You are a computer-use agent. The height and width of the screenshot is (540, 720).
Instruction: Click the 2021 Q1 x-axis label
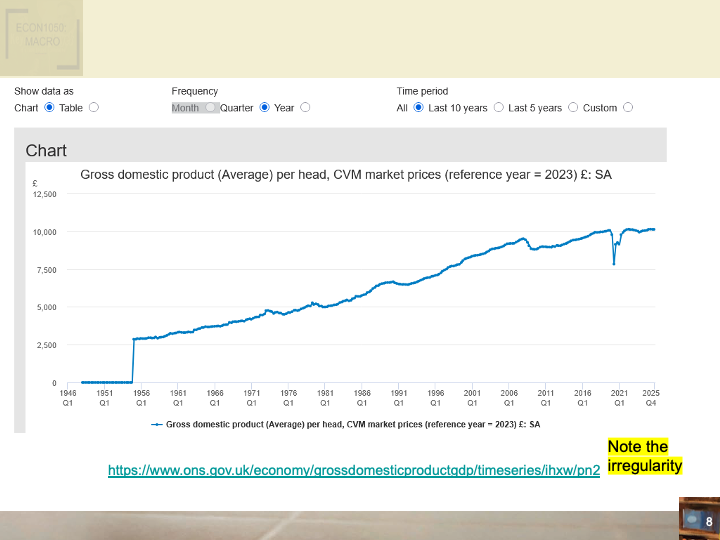coord(619,398)
